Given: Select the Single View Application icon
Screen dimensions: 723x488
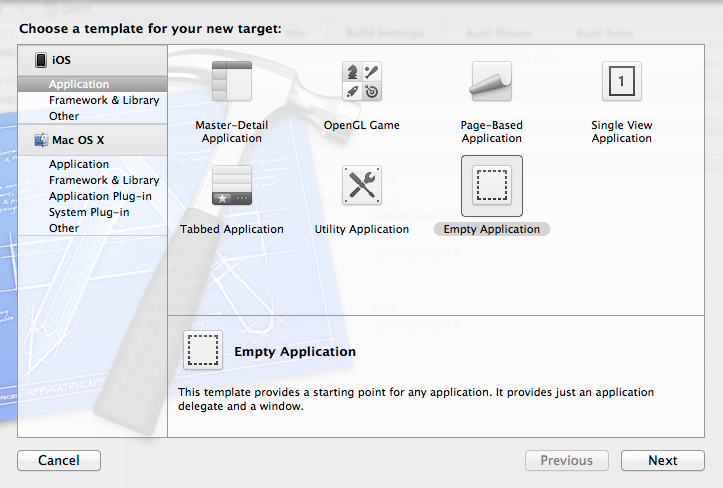Looking at the screenshot, I should point(622,81).
